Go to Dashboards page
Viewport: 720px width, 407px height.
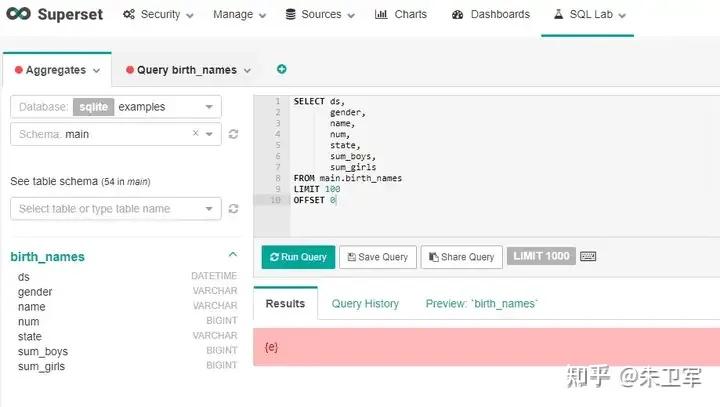tap(491, 15)
